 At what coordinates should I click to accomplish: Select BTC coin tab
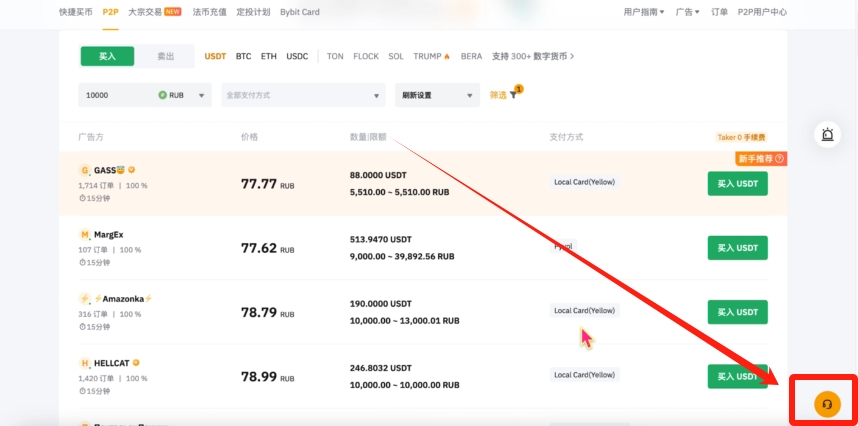pyautogui.click(x=244, y=56)
